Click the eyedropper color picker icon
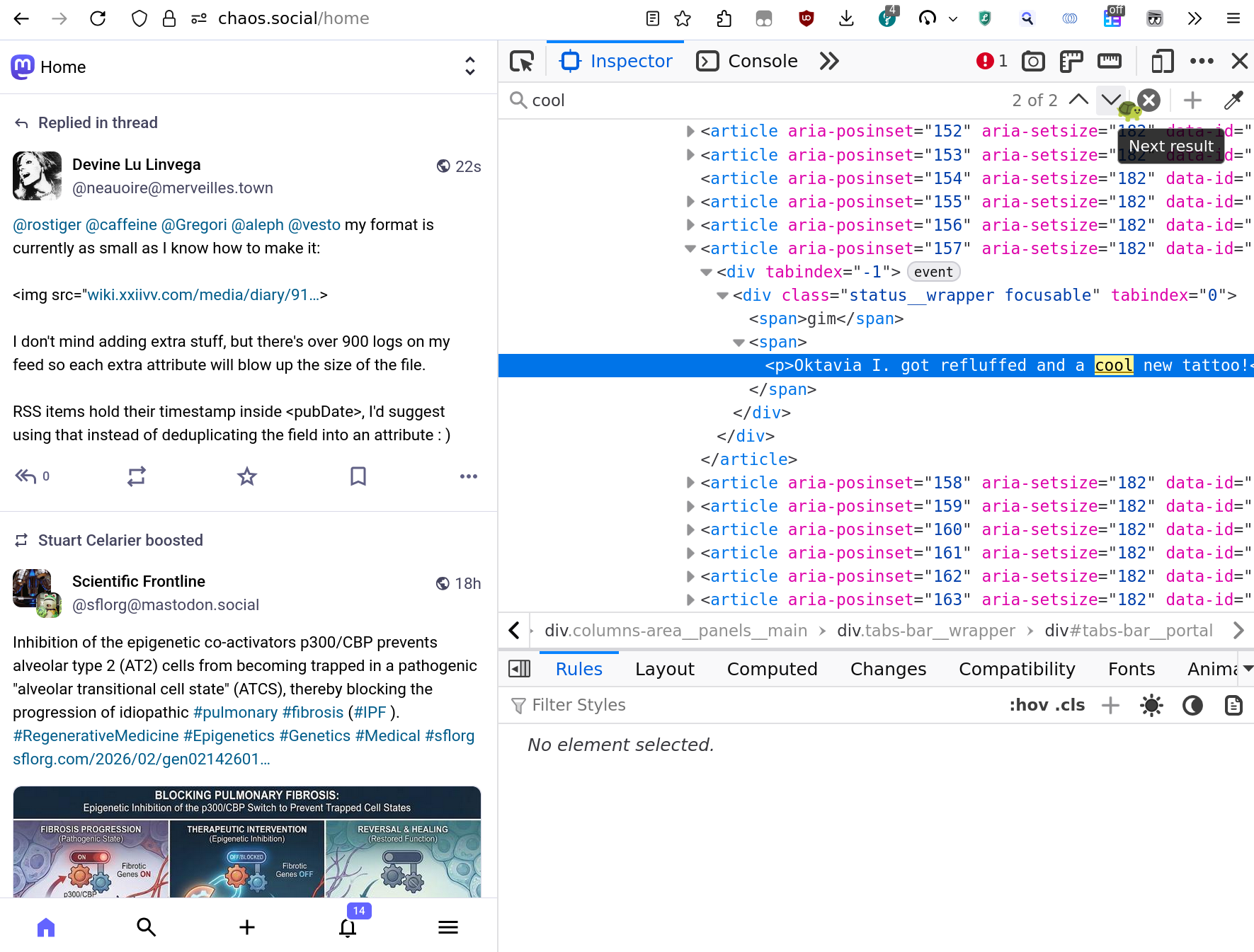This screenshot has height=952, width=1254. 1233,101
